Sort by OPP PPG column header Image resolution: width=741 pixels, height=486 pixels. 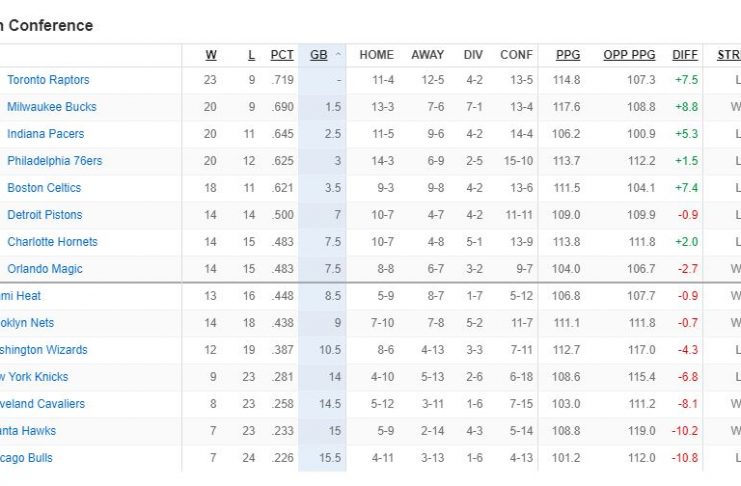click(x=629, y=55)
